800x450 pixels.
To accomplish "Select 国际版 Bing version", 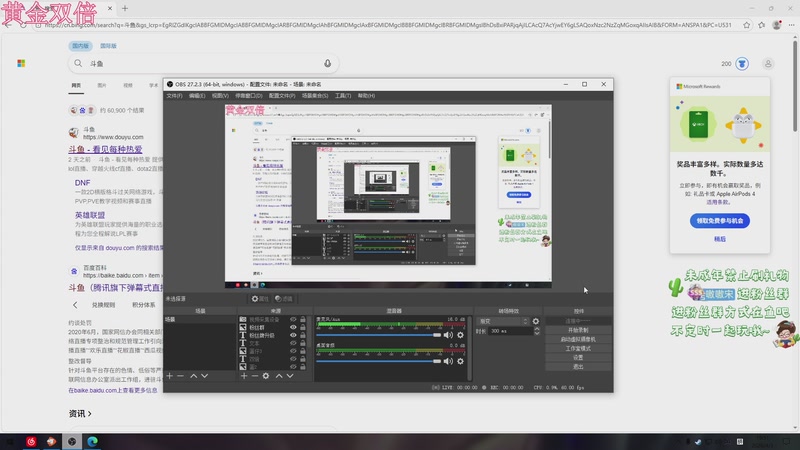I will pyautogui.click(x=108, y=46).
